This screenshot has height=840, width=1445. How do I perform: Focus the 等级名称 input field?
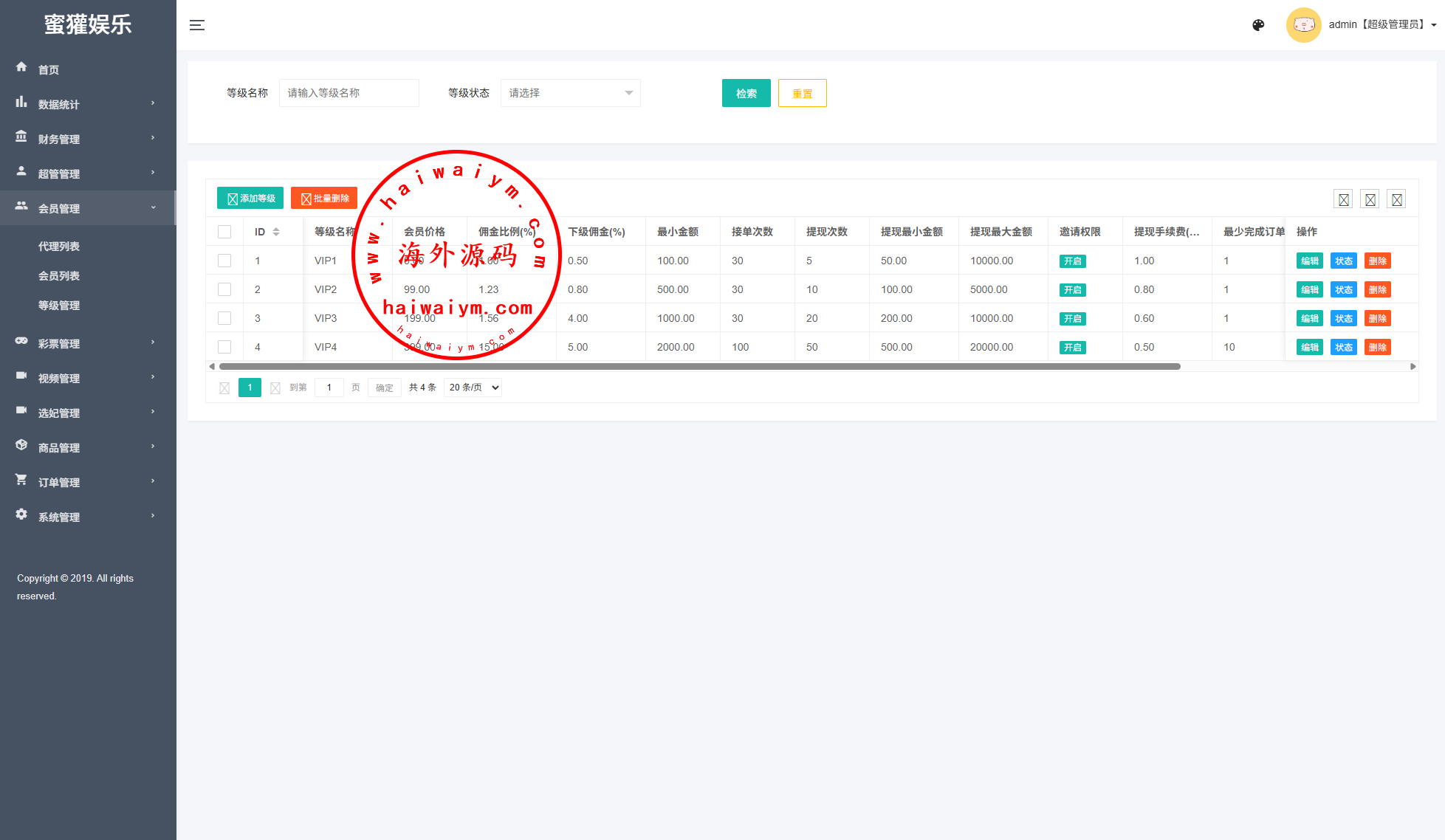coord(349,93)
